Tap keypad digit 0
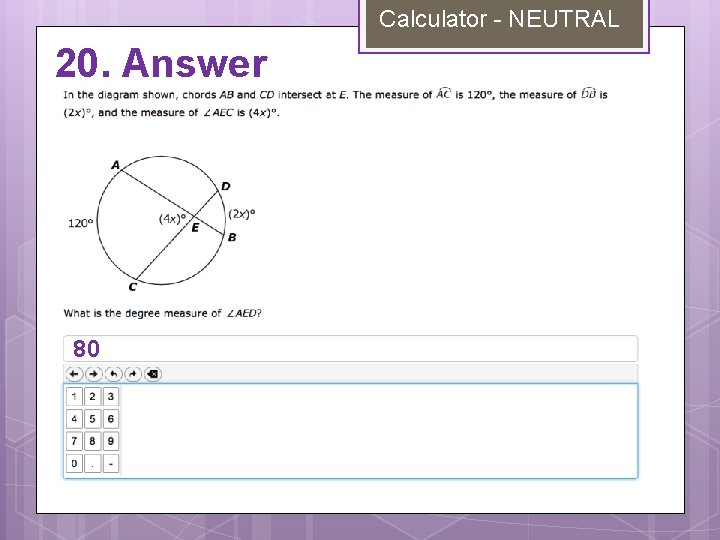The width and height of the screenshot is (720, 540). [74, 464]
